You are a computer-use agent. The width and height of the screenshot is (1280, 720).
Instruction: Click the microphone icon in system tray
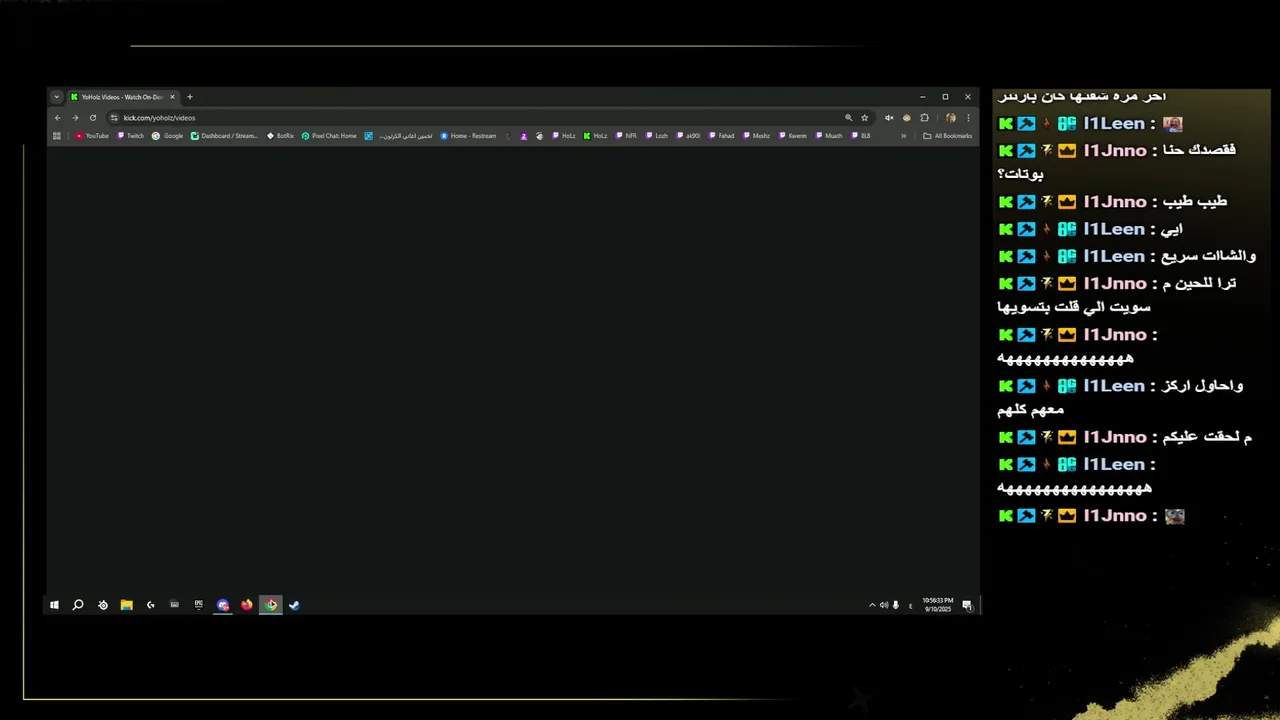pyautogui.click(x=896, y=605)
